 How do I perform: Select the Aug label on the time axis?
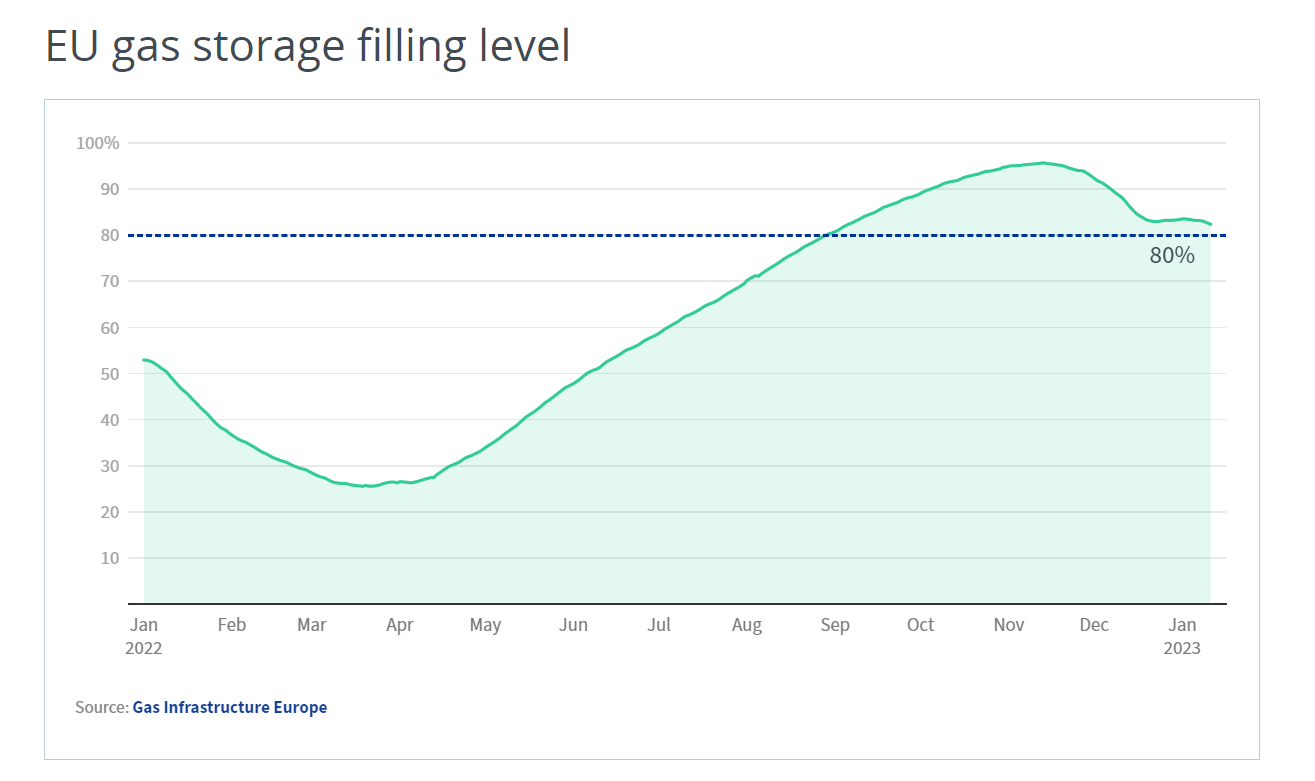tap(747, 625)
